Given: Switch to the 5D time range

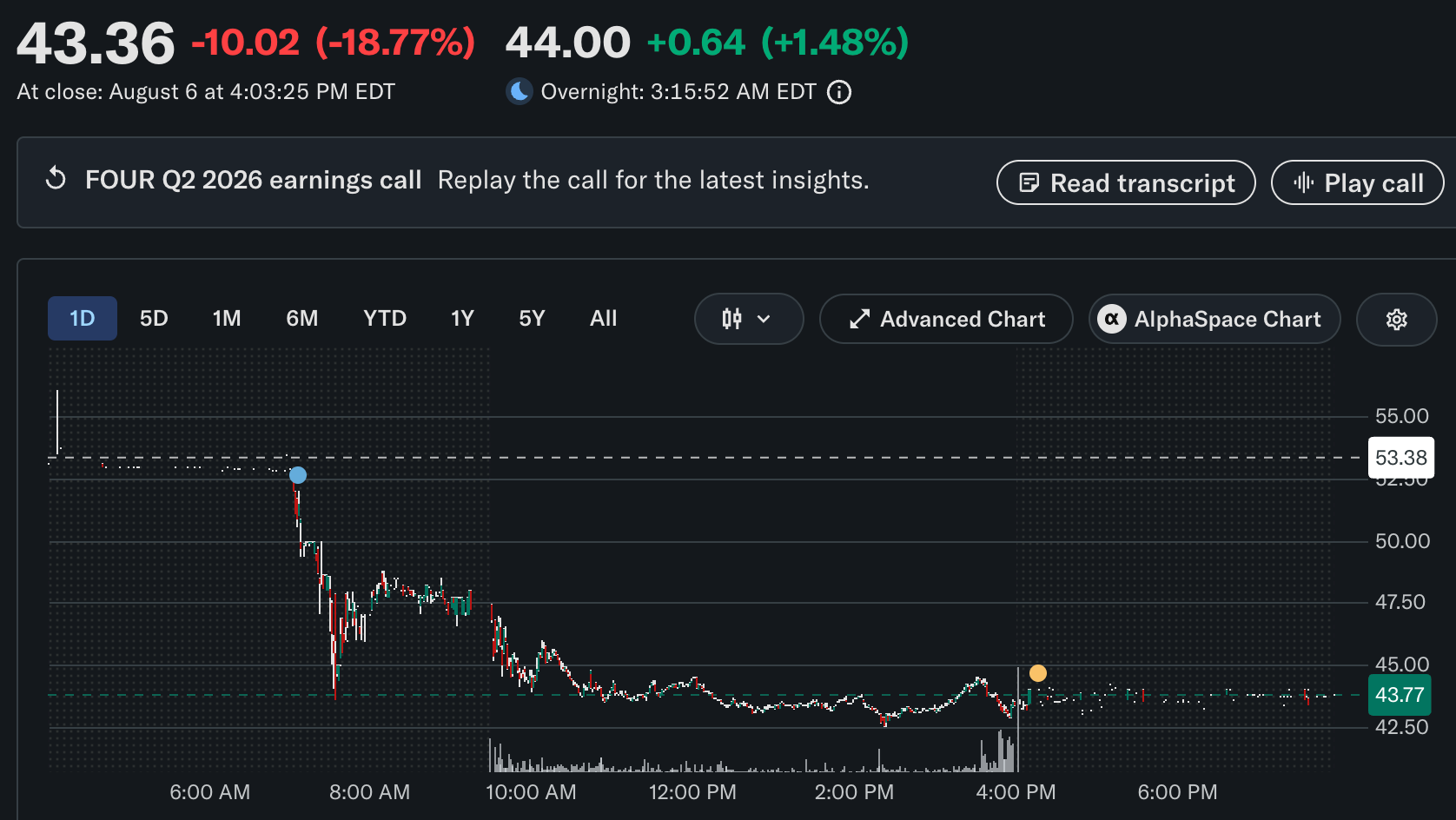Looking at the screenshot, I should 154,319.
